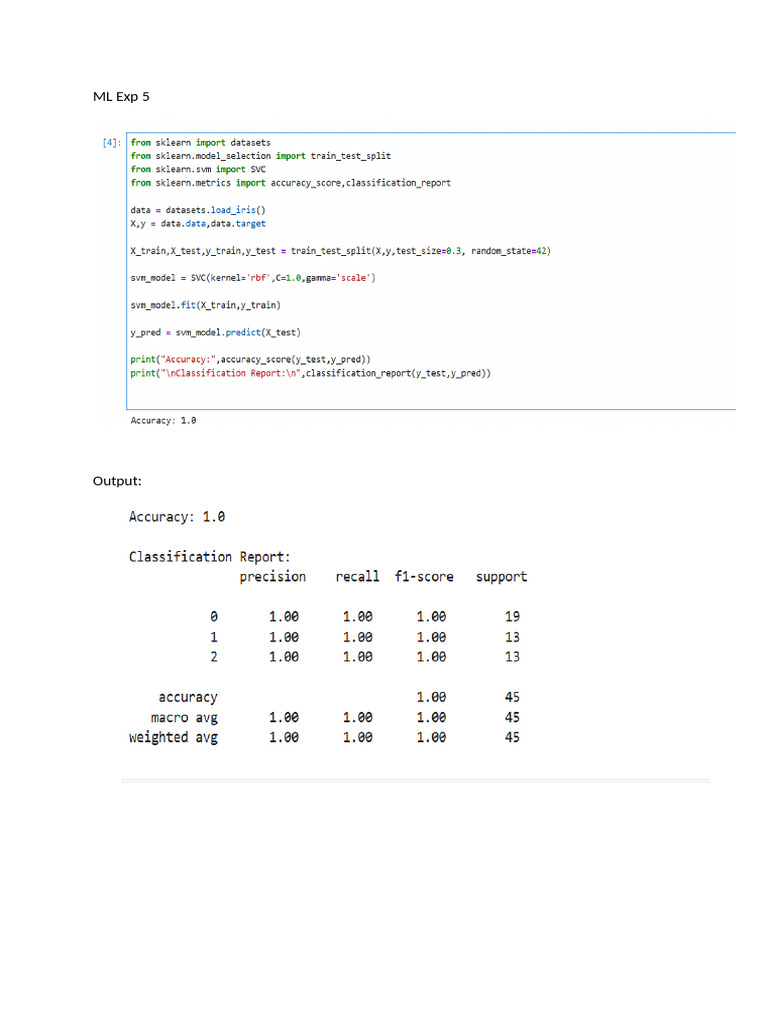
Task: Click the 'data = datasets.load_iris()' line
Action: [x=198, y=210]
